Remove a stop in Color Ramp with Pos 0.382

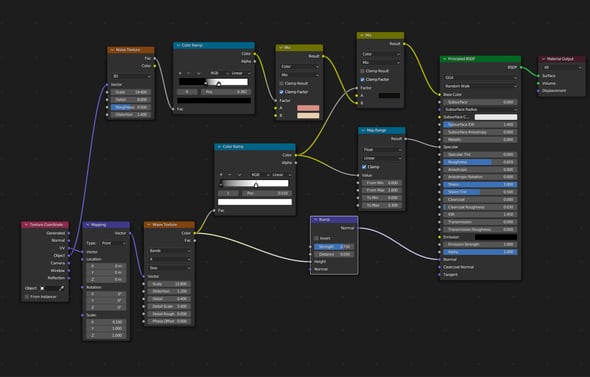coord(189,73)
